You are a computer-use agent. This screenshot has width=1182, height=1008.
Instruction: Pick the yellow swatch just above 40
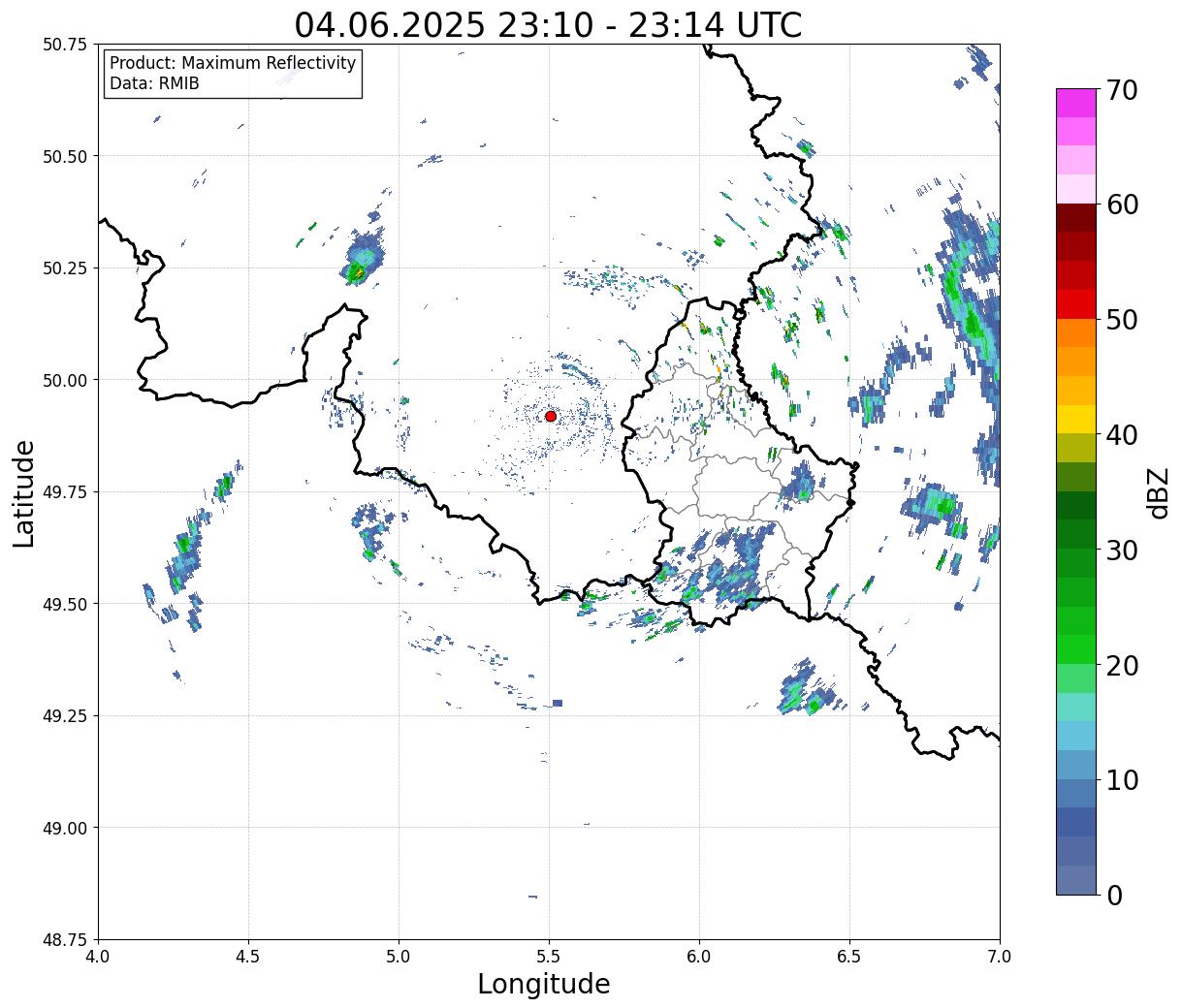pos(1076,420)
